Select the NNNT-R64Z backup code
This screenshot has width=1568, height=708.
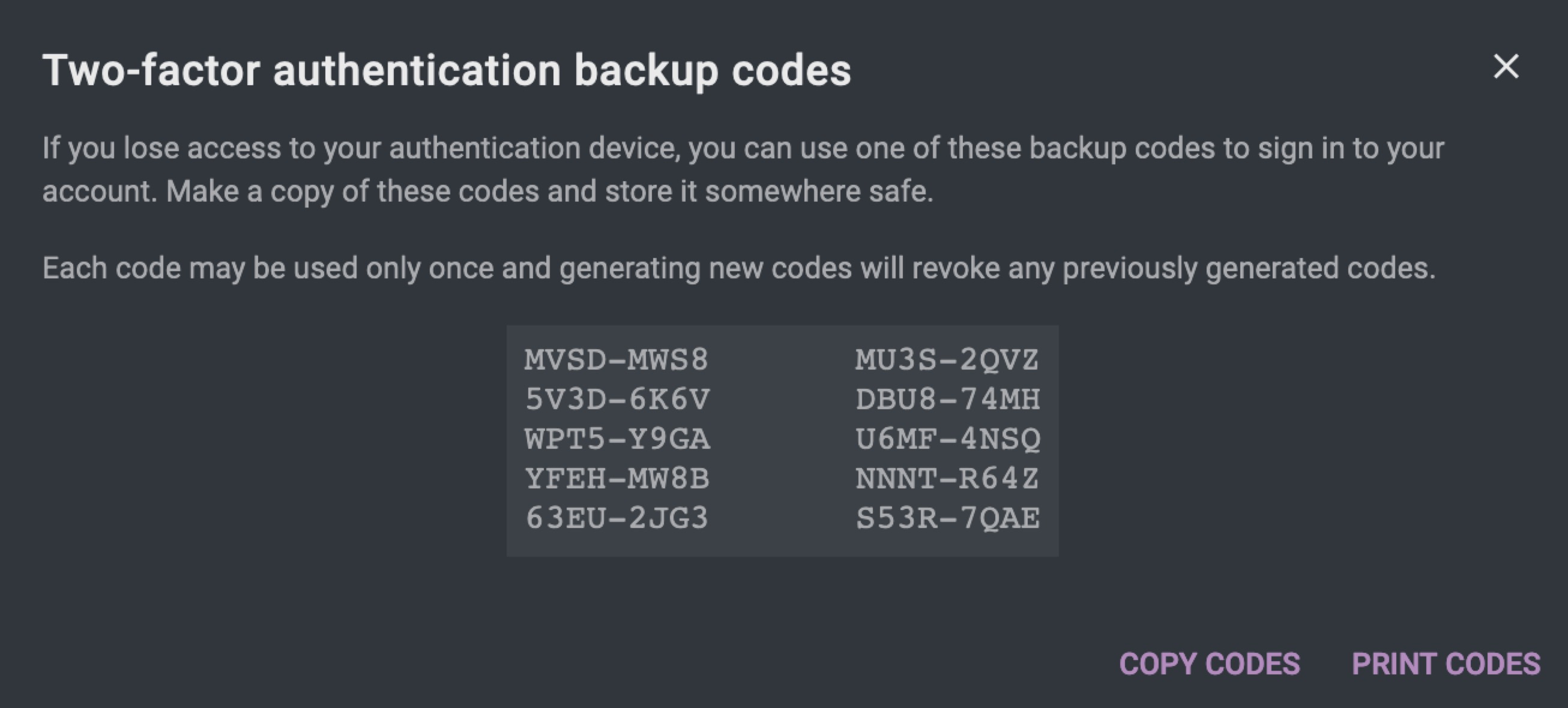tap(947, 478)
